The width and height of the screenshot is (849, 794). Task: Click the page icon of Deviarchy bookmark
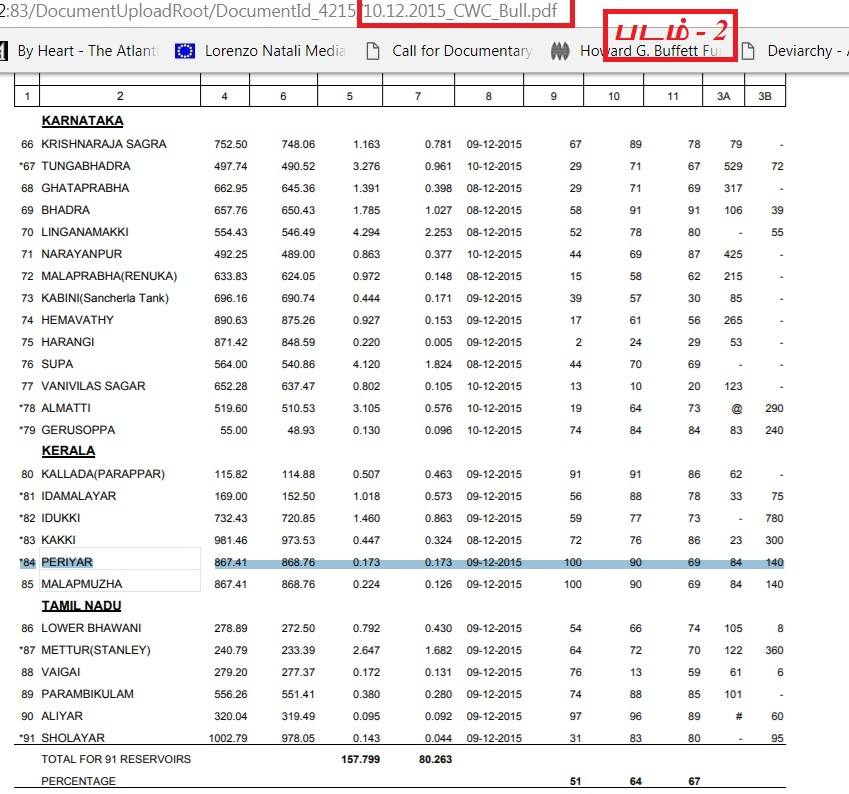[748, 51]
